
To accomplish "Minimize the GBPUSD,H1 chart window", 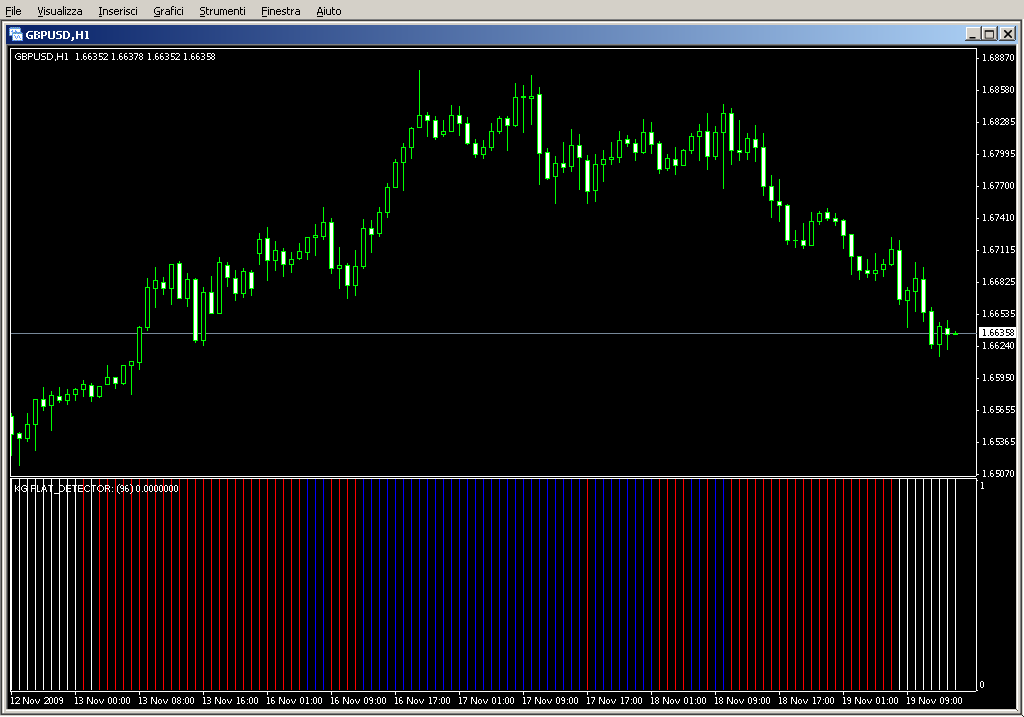I will (x=972, y=34).
